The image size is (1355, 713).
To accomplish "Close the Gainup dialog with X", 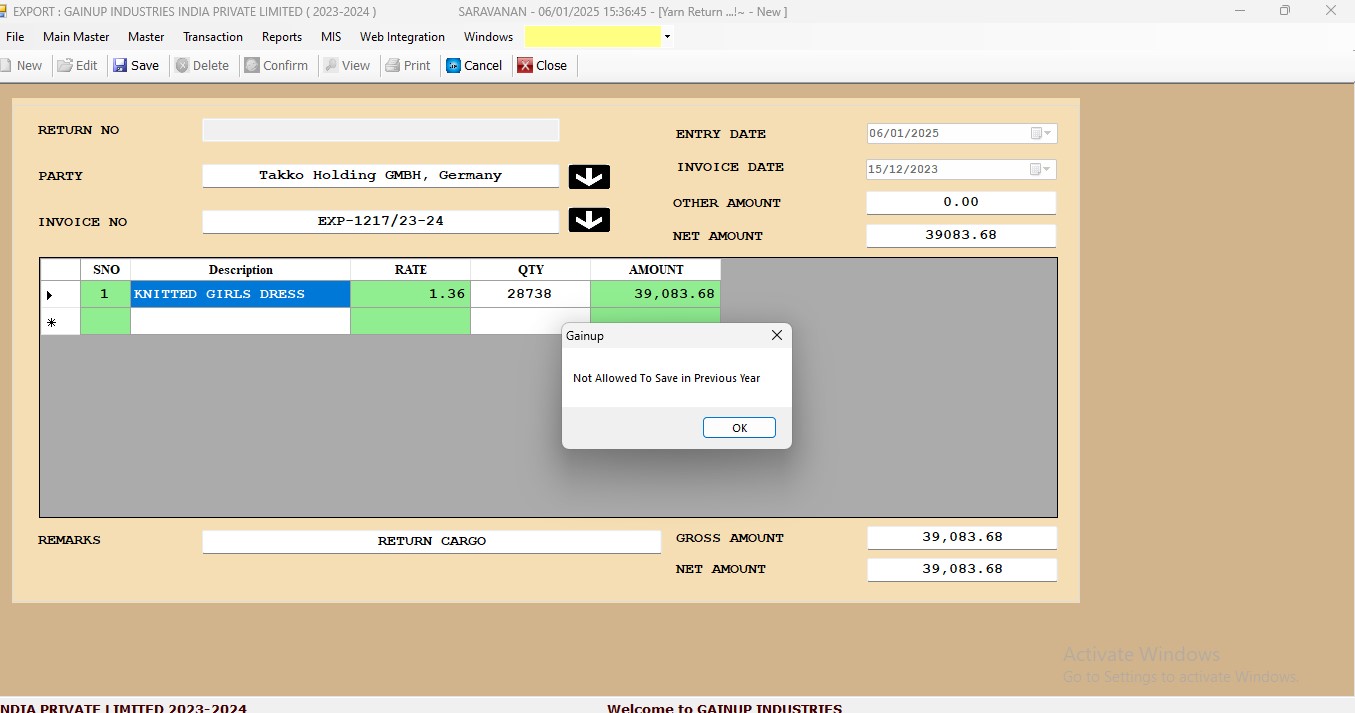I will (x=776, y=336).
